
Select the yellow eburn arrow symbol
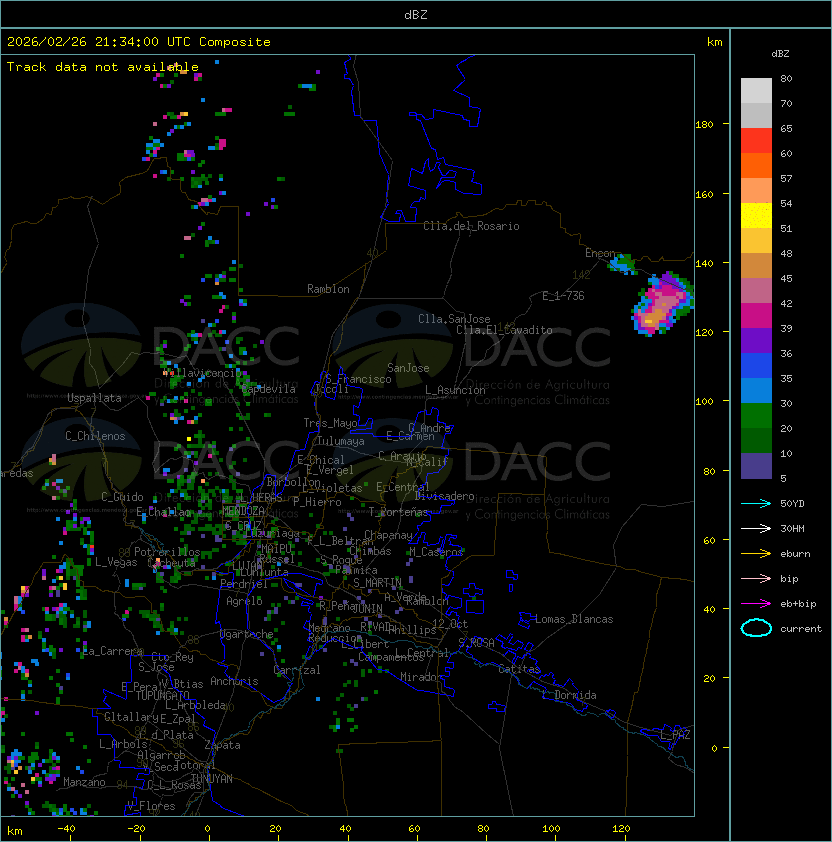point(756,553)
